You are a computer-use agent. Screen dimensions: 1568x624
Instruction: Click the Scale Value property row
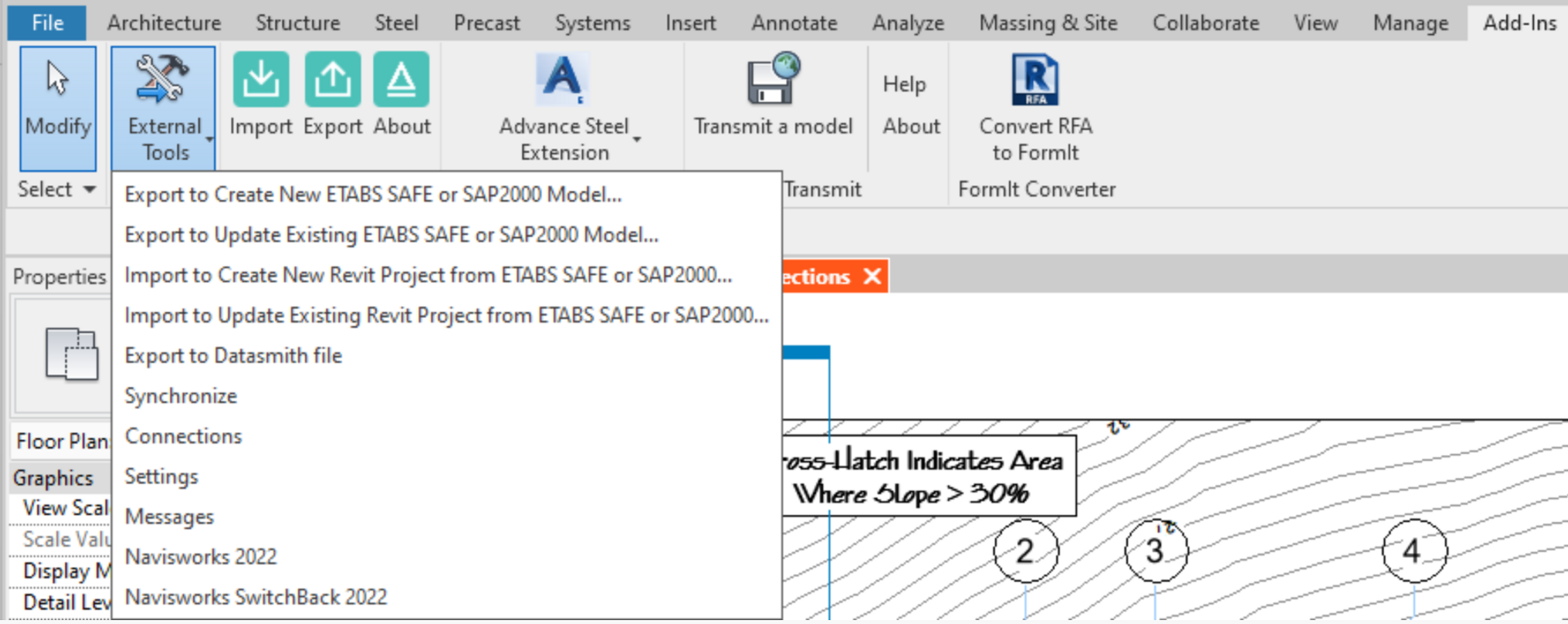click(60, 539)
